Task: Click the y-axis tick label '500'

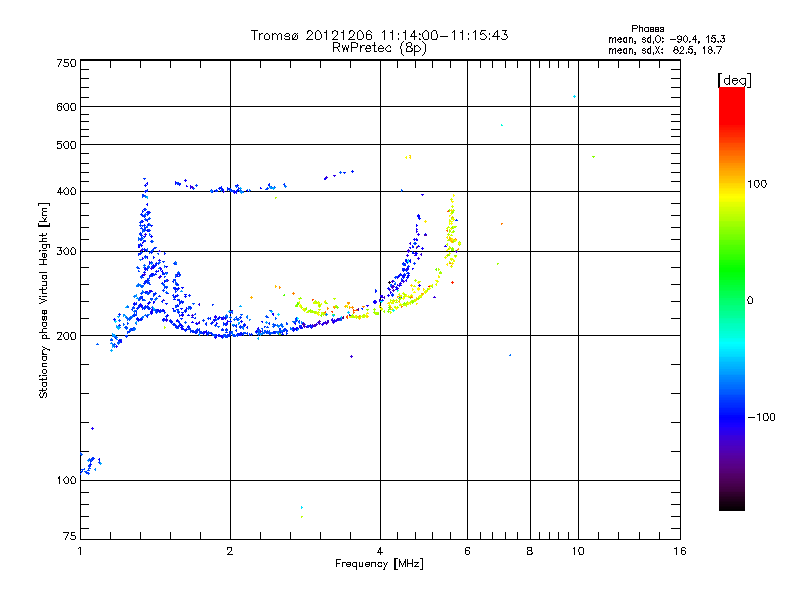Action: (66, 145)
